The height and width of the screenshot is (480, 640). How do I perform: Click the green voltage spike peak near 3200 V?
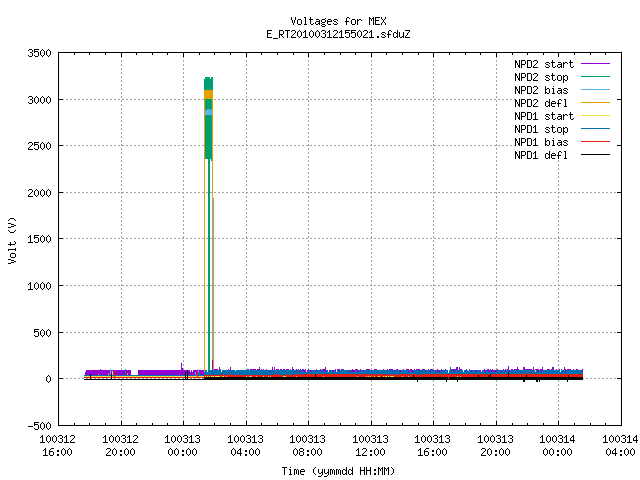pos(209,83)
